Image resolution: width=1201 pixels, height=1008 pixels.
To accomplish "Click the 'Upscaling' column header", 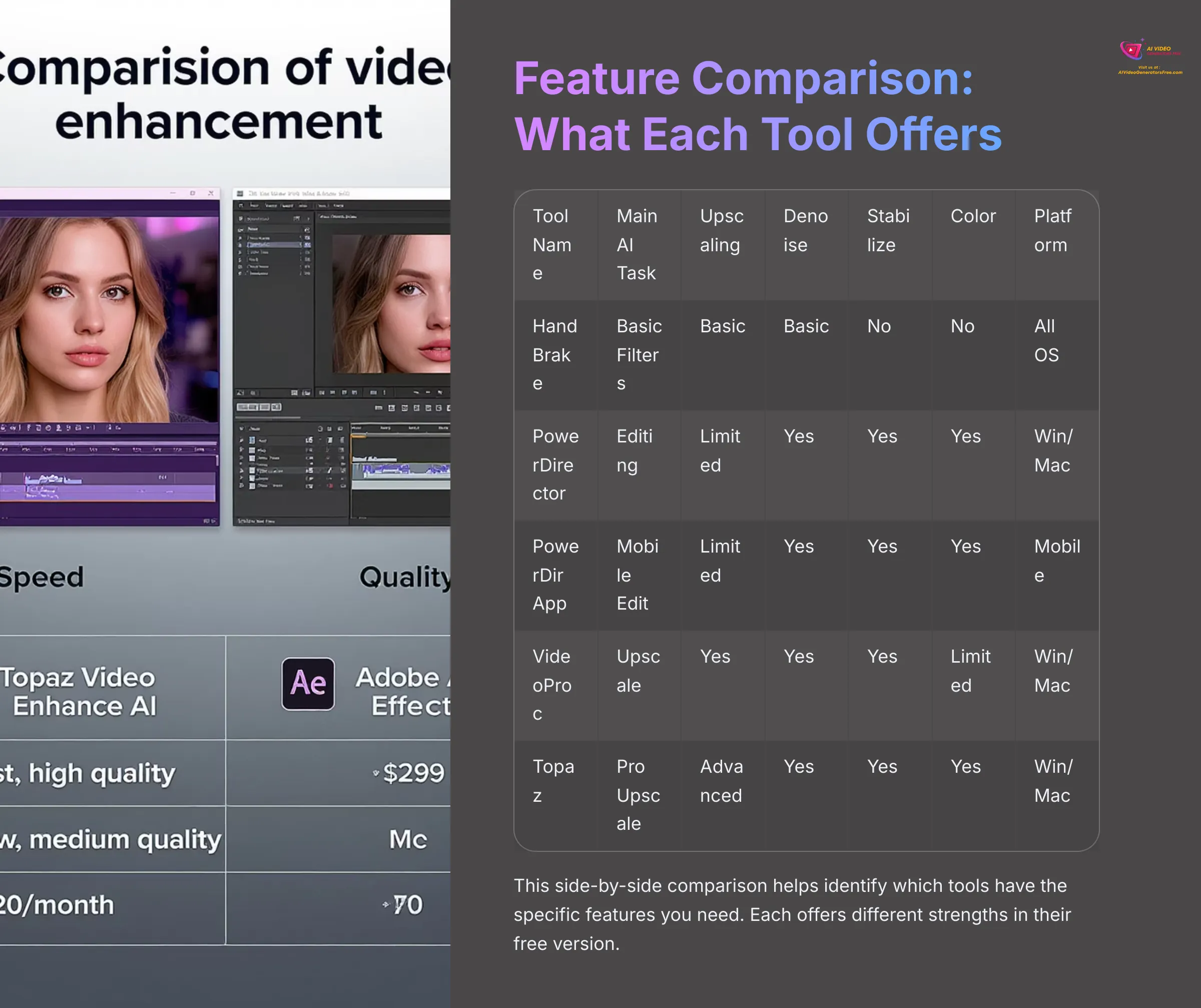I will pos(723,245).
